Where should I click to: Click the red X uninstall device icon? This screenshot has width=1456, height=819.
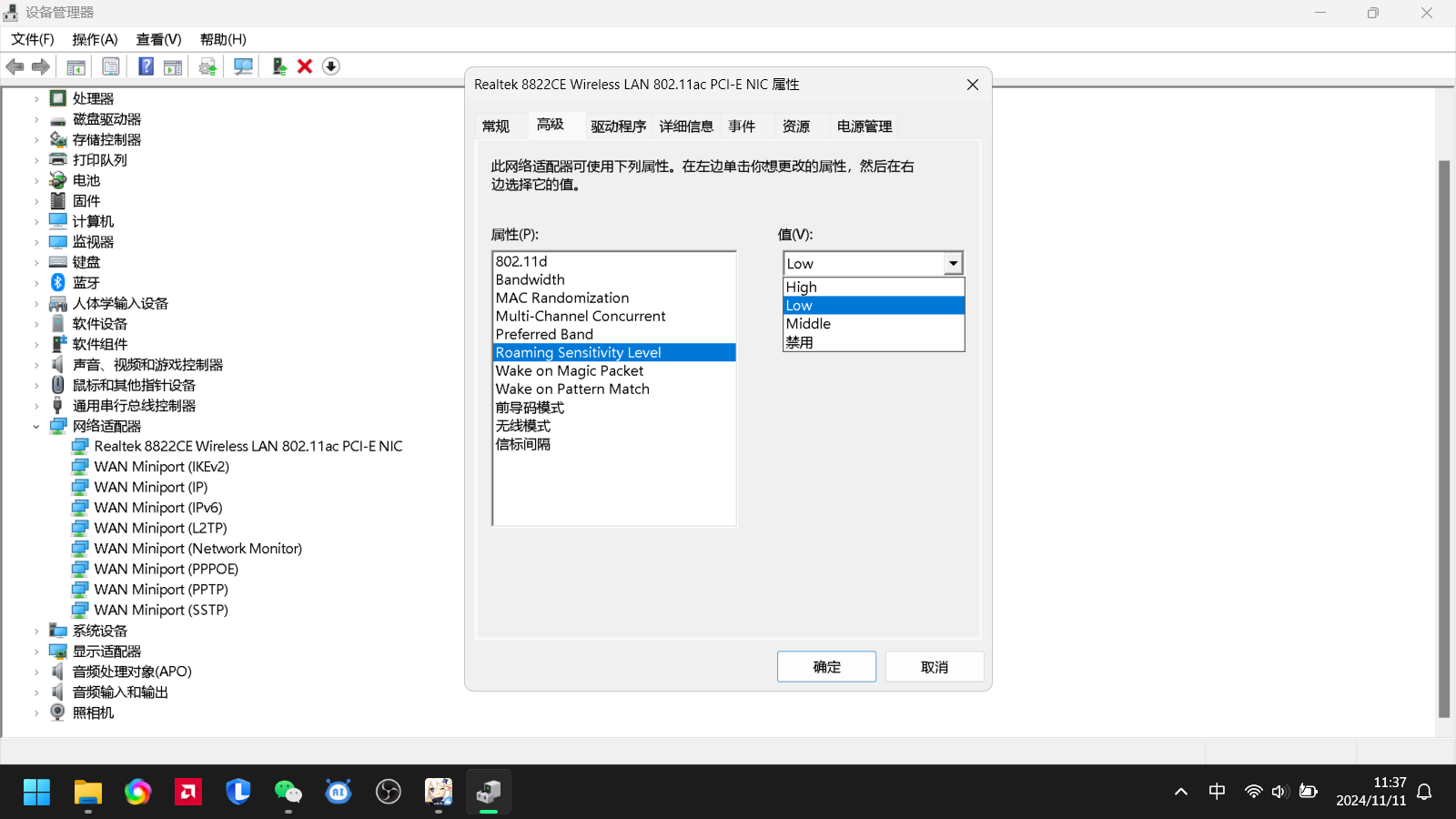pyautogui.click(x=305, y=66)
